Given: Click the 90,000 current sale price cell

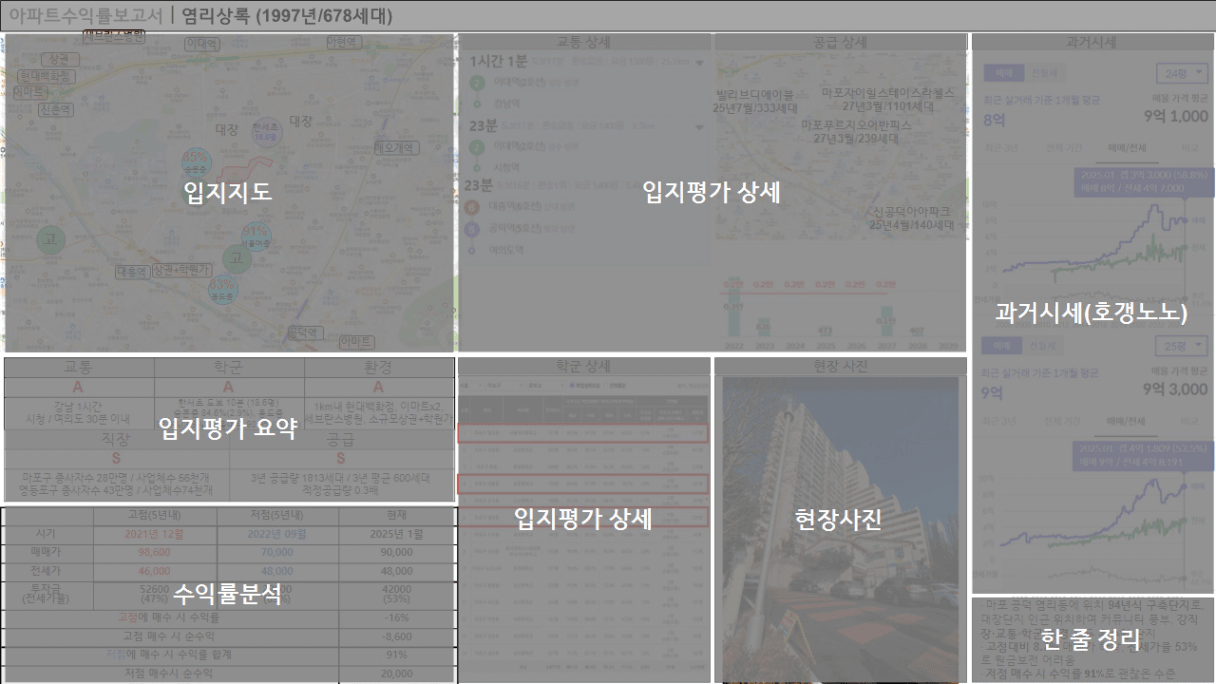Looking at the screenshot, I should click(x=396, y=552).
